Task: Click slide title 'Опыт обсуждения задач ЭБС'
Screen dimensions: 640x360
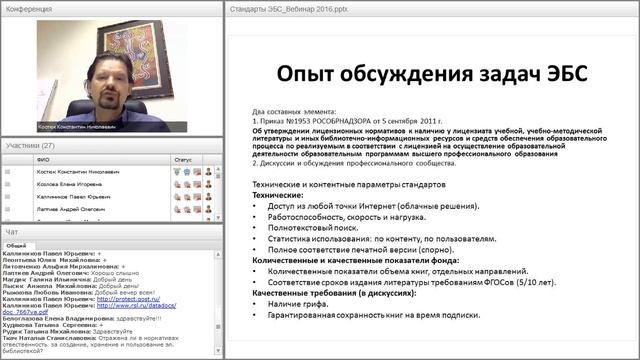Action: (x=432, y=74)
